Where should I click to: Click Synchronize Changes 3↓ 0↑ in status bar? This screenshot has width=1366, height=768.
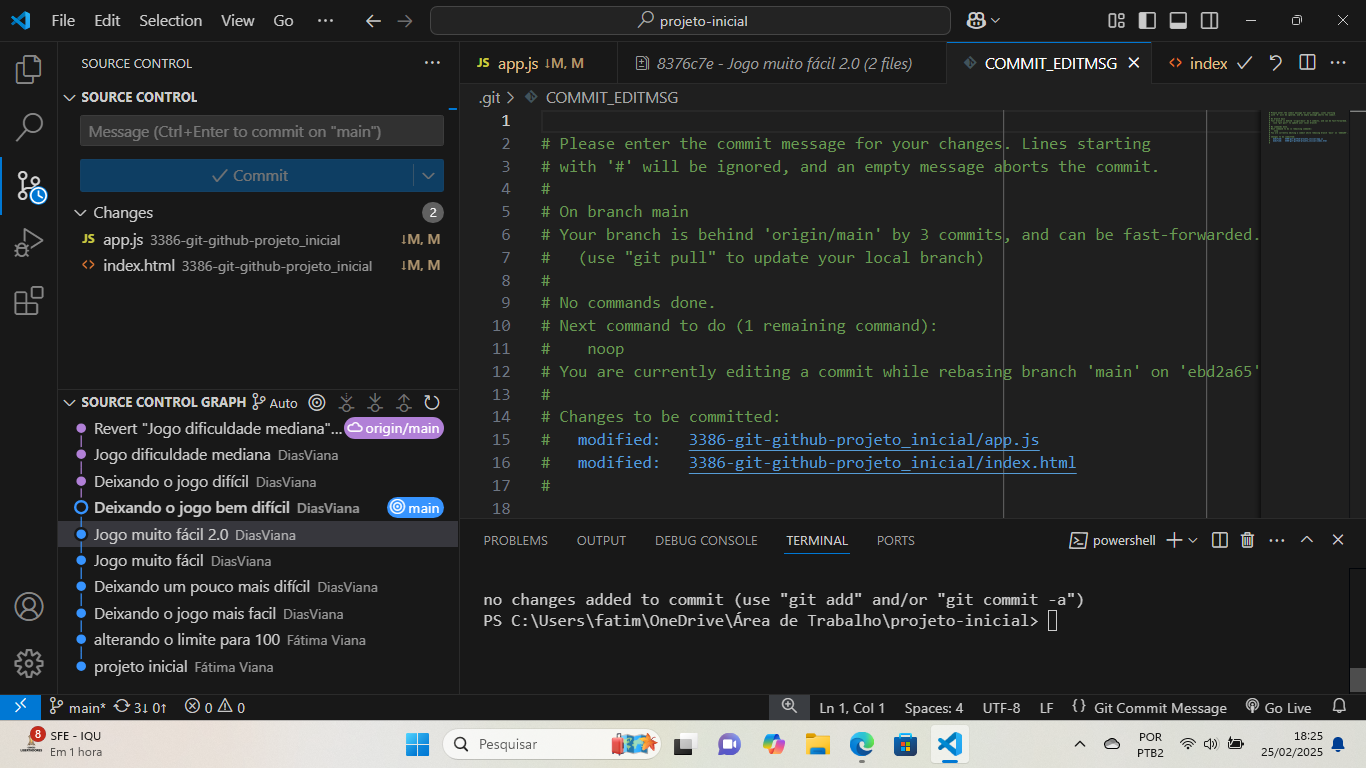[x=140, y=707]
